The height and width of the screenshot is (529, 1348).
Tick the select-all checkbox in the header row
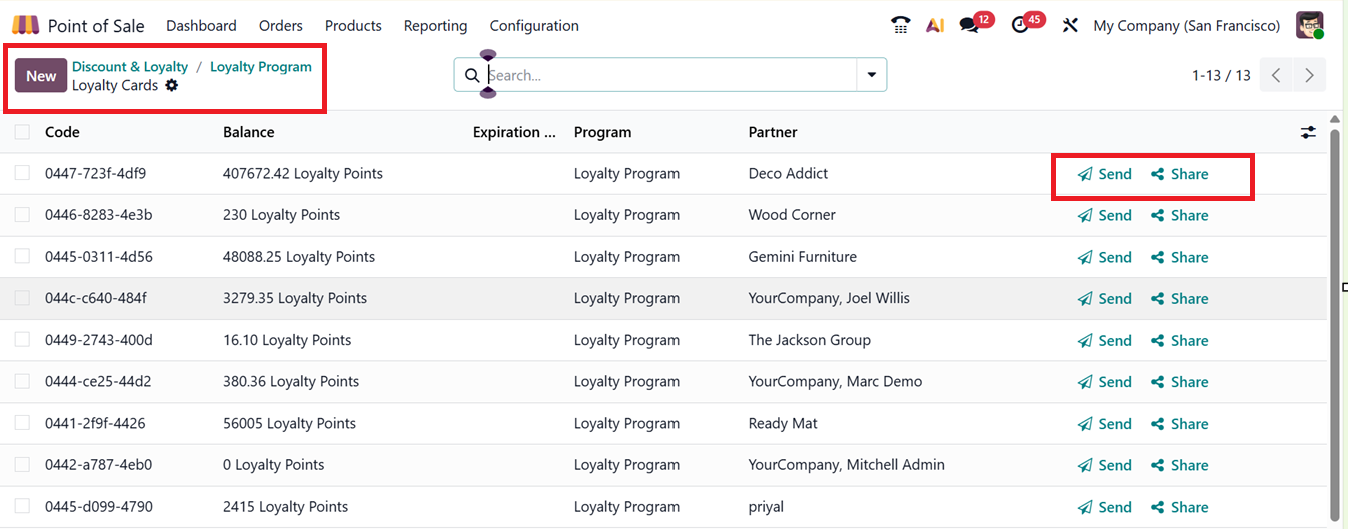pos(22,132)
